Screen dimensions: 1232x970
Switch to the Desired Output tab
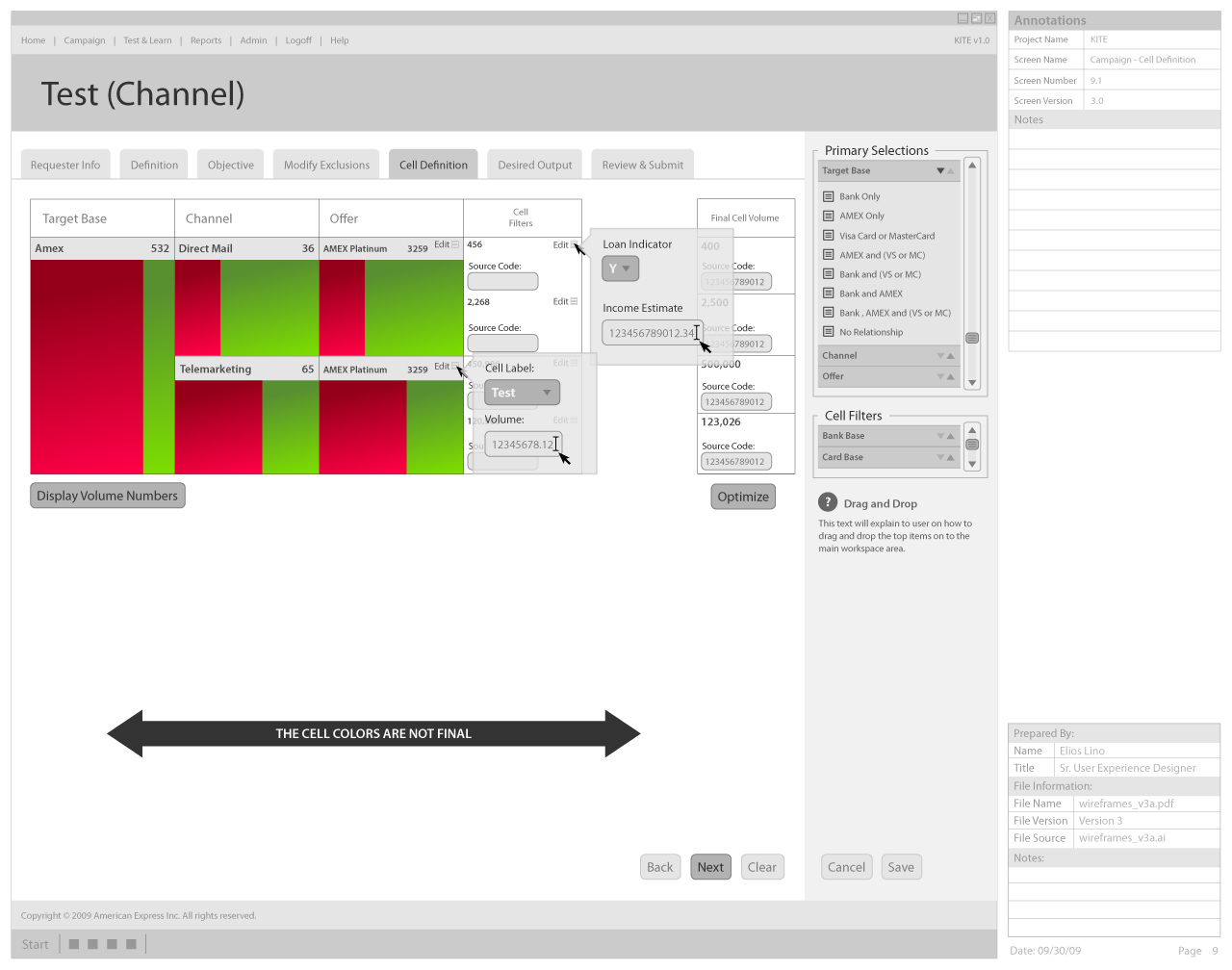[x=534, y=165]
